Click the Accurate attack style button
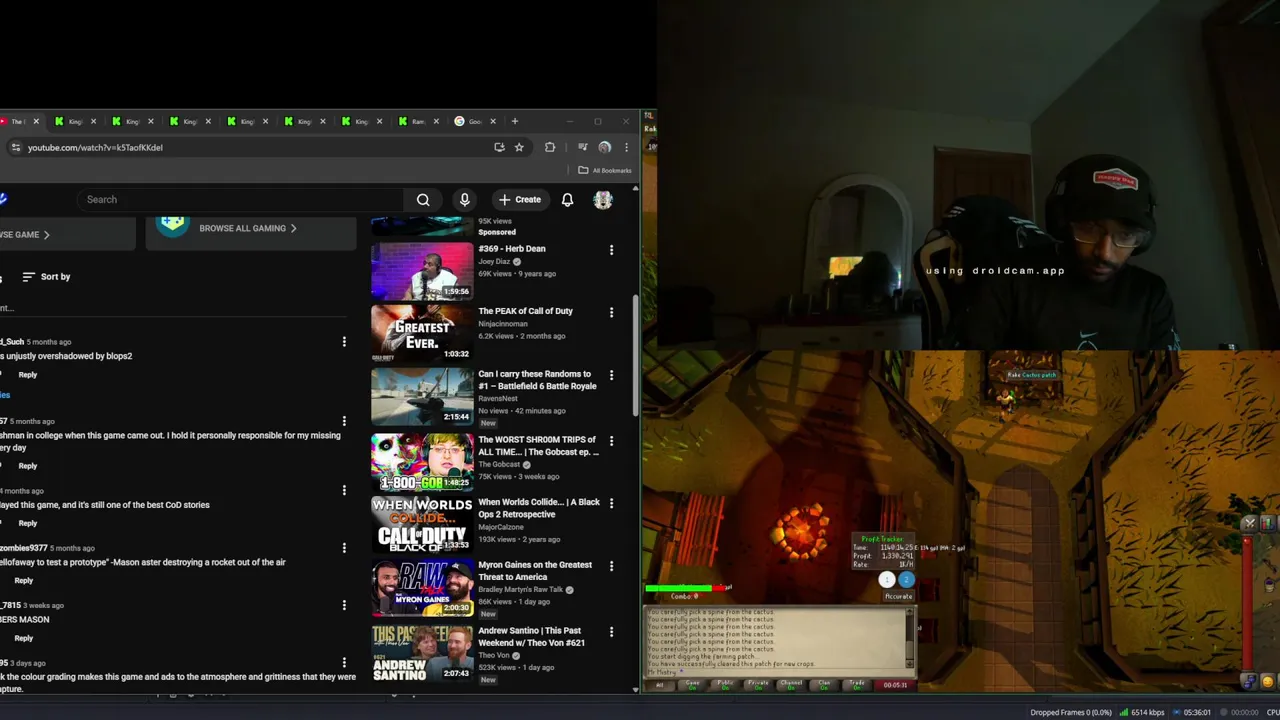The image size is (1280, 720). coord(898,596)
